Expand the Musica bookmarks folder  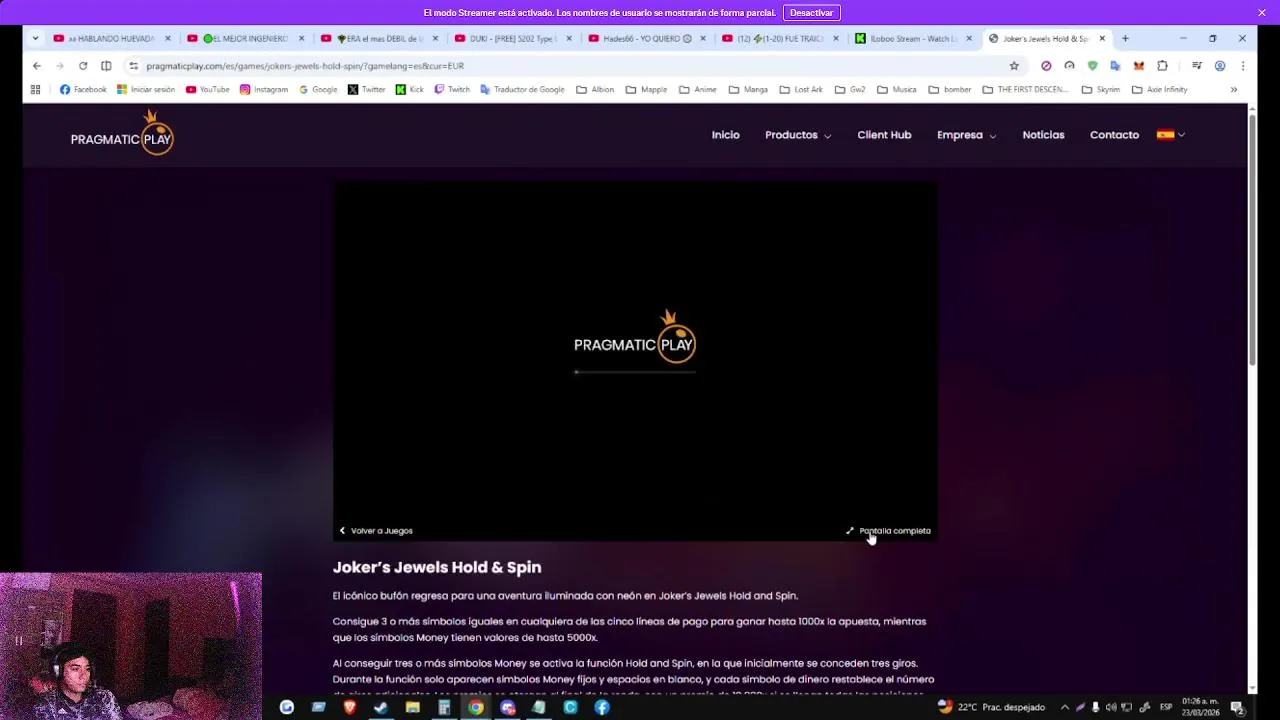897,90
